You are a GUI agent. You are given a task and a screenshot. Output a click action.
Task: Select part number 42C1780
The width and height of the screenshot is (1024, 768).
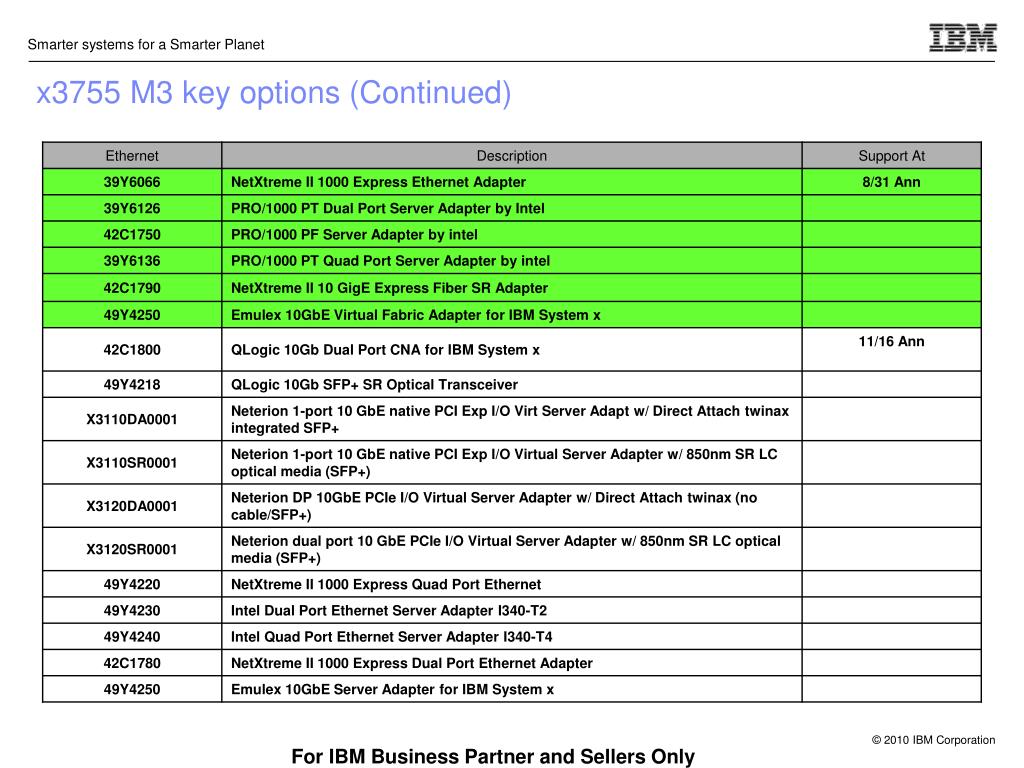[x=132, y=663]
